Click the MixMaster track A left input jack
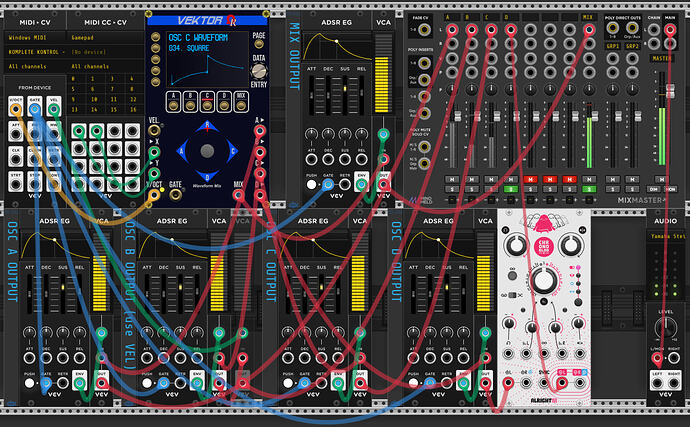 452,30
